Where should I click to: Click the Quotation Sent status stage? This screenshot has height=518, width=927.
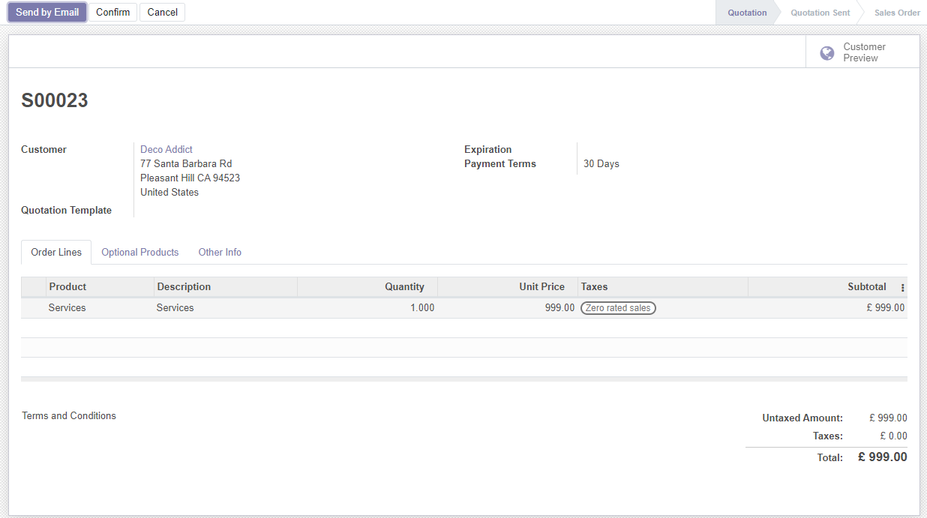tap(819, 13)
